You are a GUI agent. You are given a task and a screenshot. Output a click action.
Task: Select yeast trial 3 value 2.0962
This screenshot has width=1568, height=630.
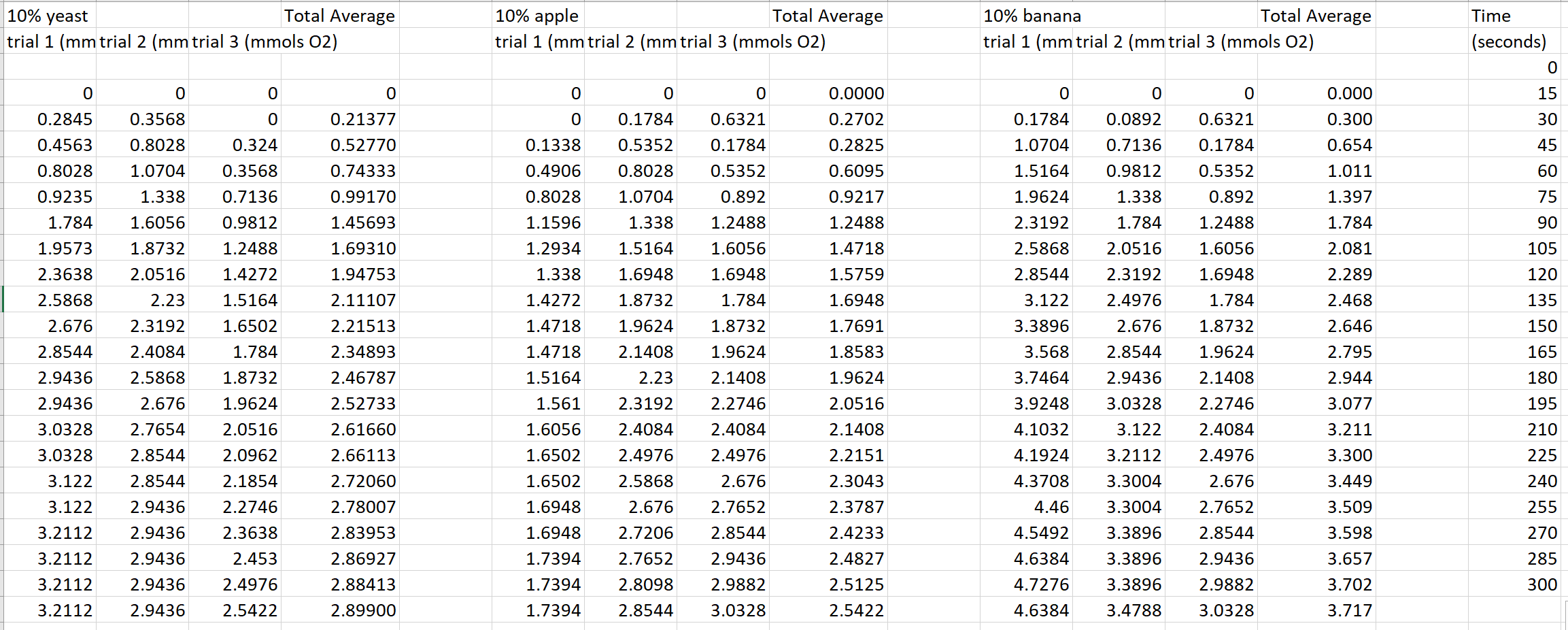click(x=235, y=455)
